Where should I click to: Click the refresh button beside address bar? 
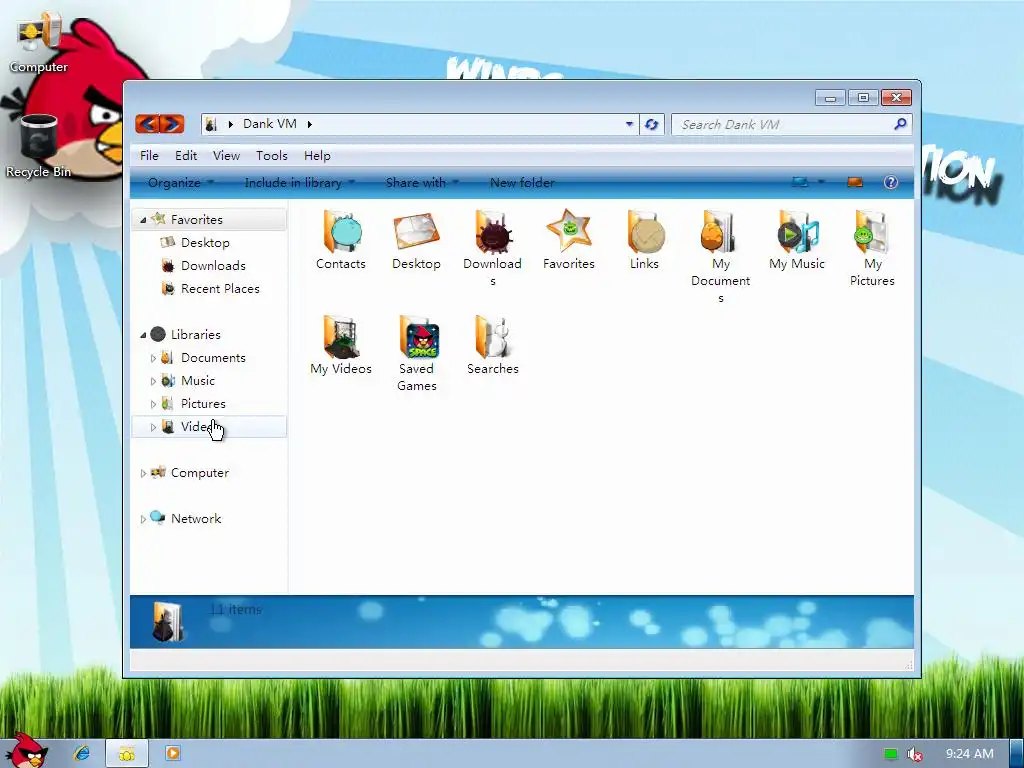coord(651,124)
